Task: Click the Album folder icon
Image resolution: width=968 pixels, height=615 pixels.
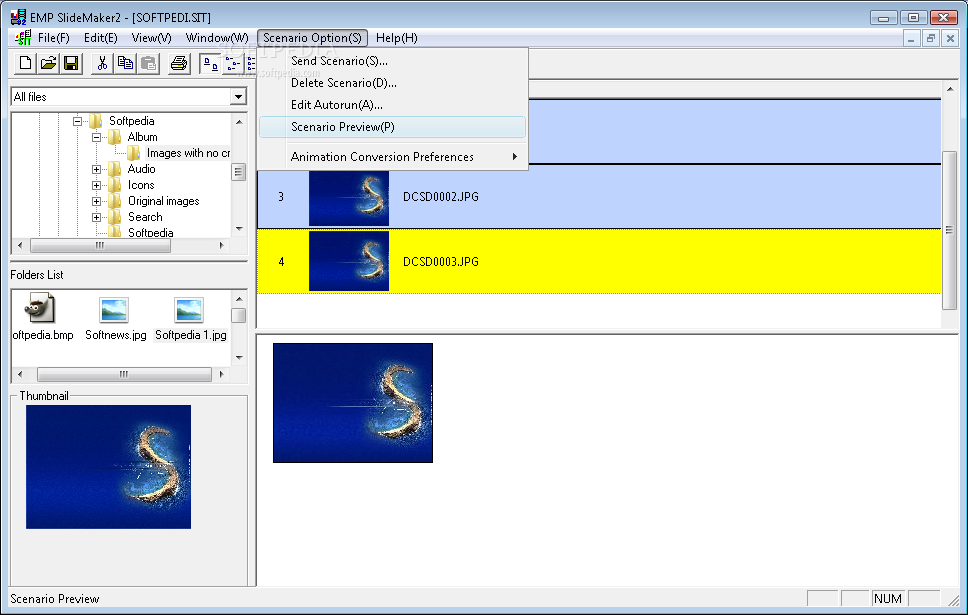Action: [114, 136]
